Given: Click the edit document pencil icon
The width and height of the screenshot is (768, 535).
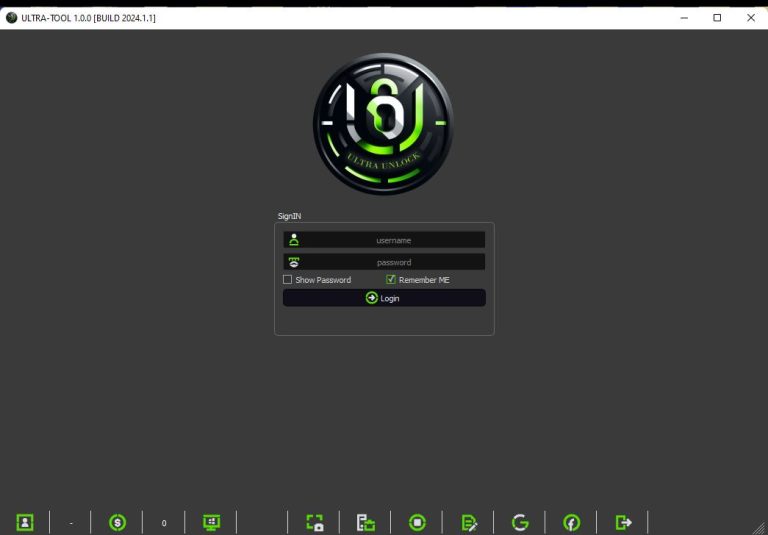Looking at the screenshot, I should (x=469, y=522).
